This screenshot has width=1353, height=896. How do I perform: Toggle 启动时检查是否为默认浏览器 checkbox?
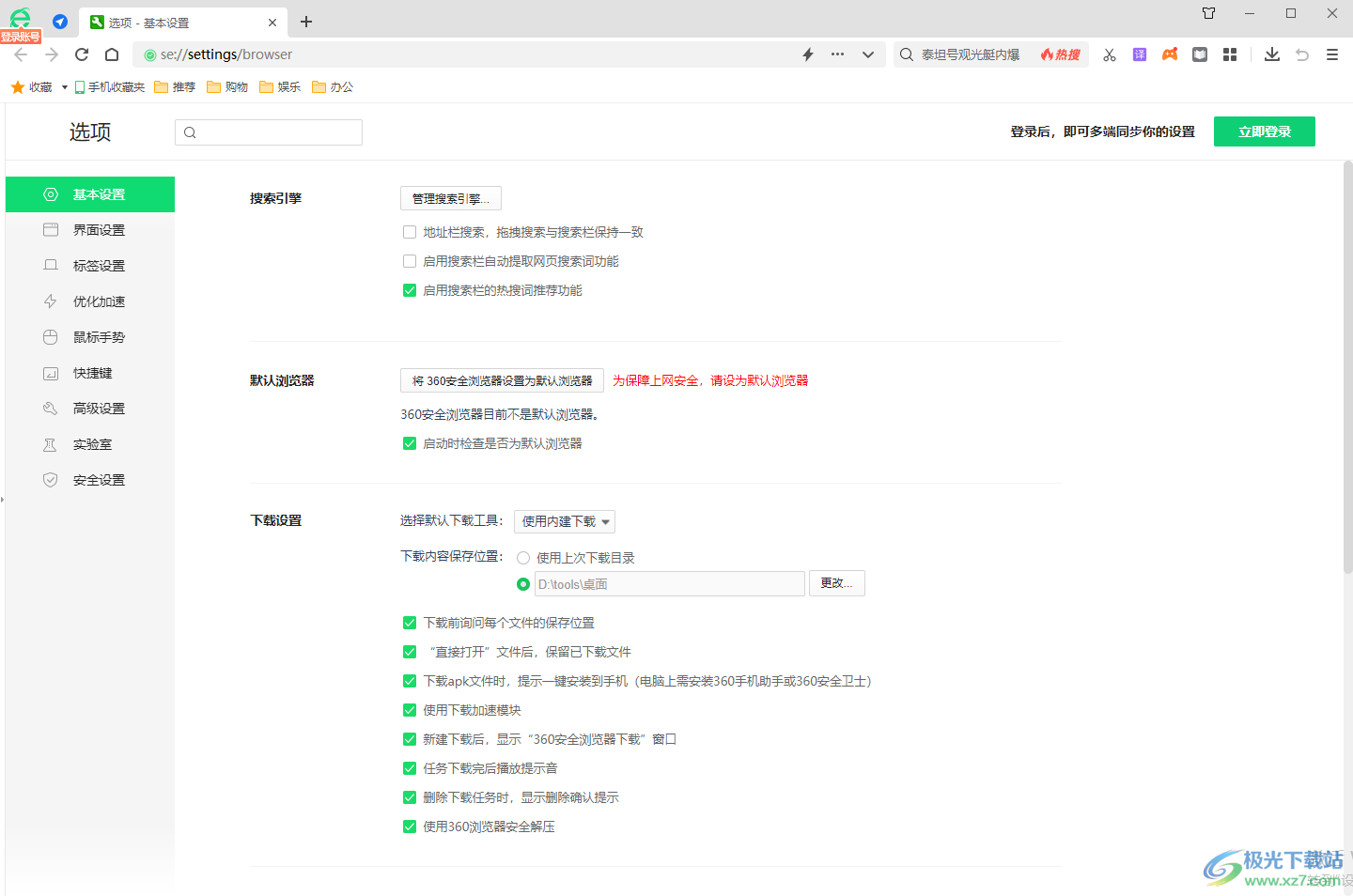click(410, 443)
